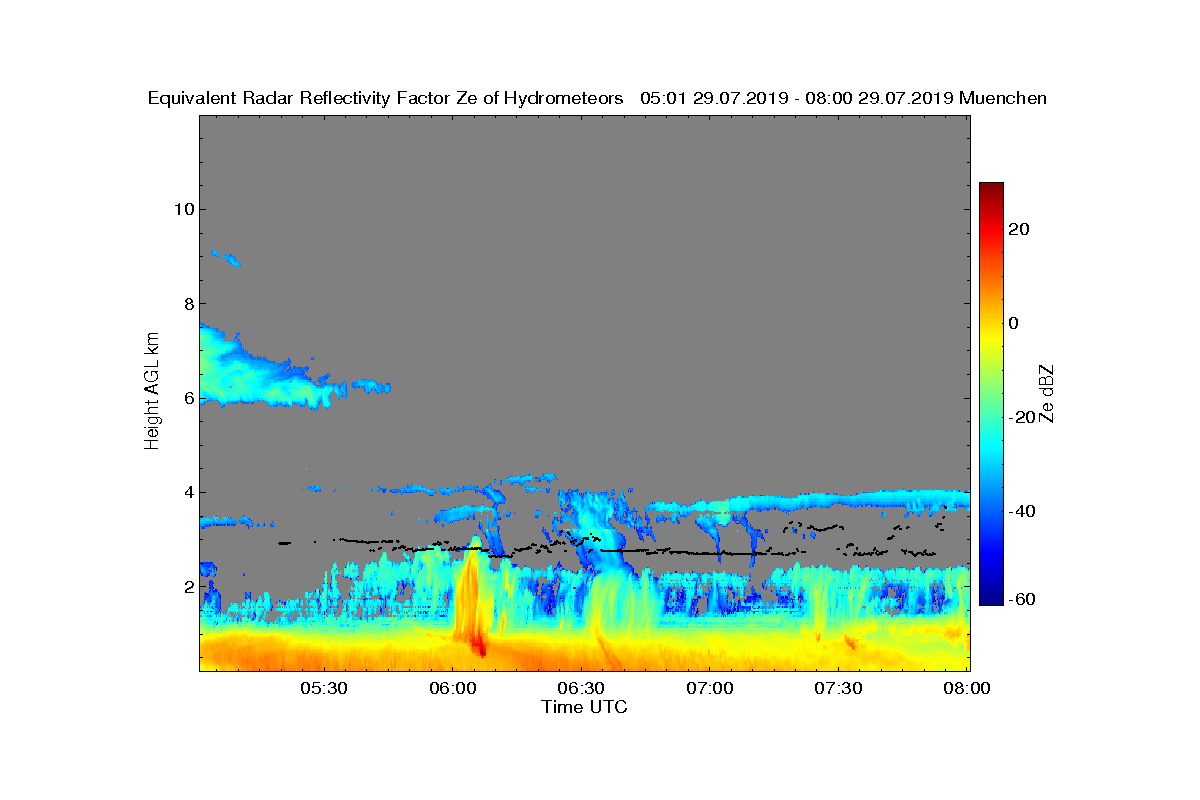Click the 'Height AGL km' axis label
Image resolution: width=1200 pixels, height=800 pixels.
(152, 392)
